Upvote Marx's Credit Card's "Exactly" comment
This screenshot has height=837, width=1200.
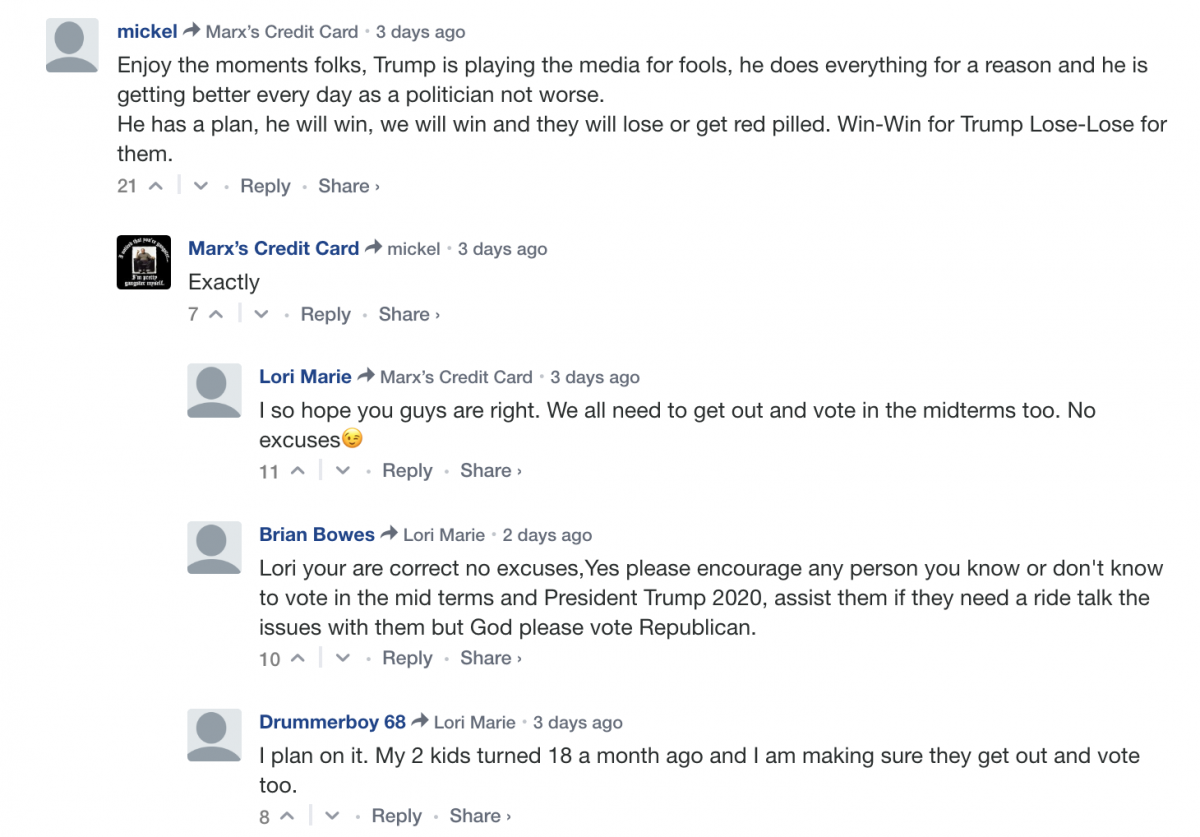tap(216, 314)
